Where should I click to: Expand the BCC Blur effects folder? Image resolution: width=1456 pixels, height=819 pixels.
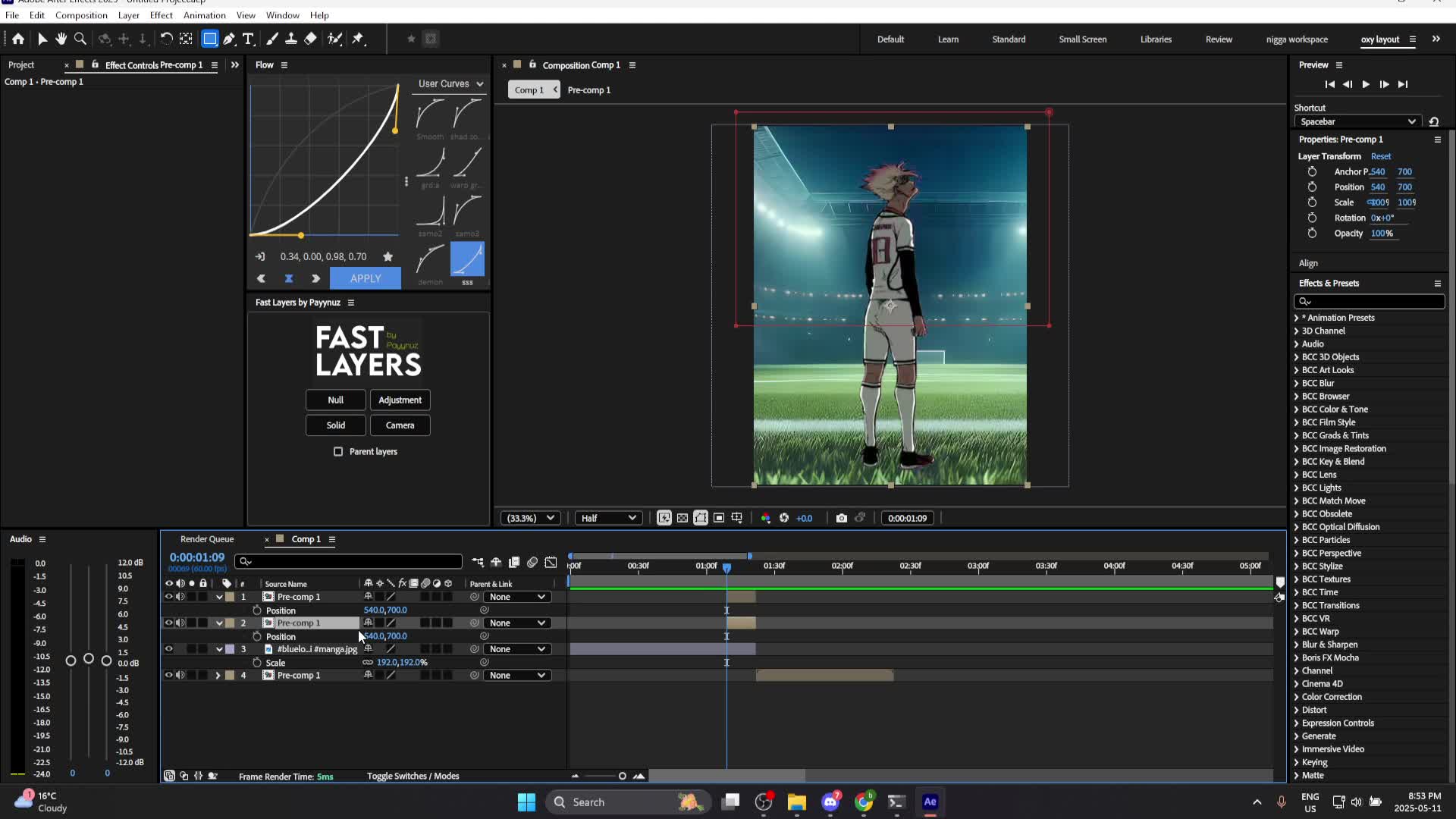coord(1296,383)
